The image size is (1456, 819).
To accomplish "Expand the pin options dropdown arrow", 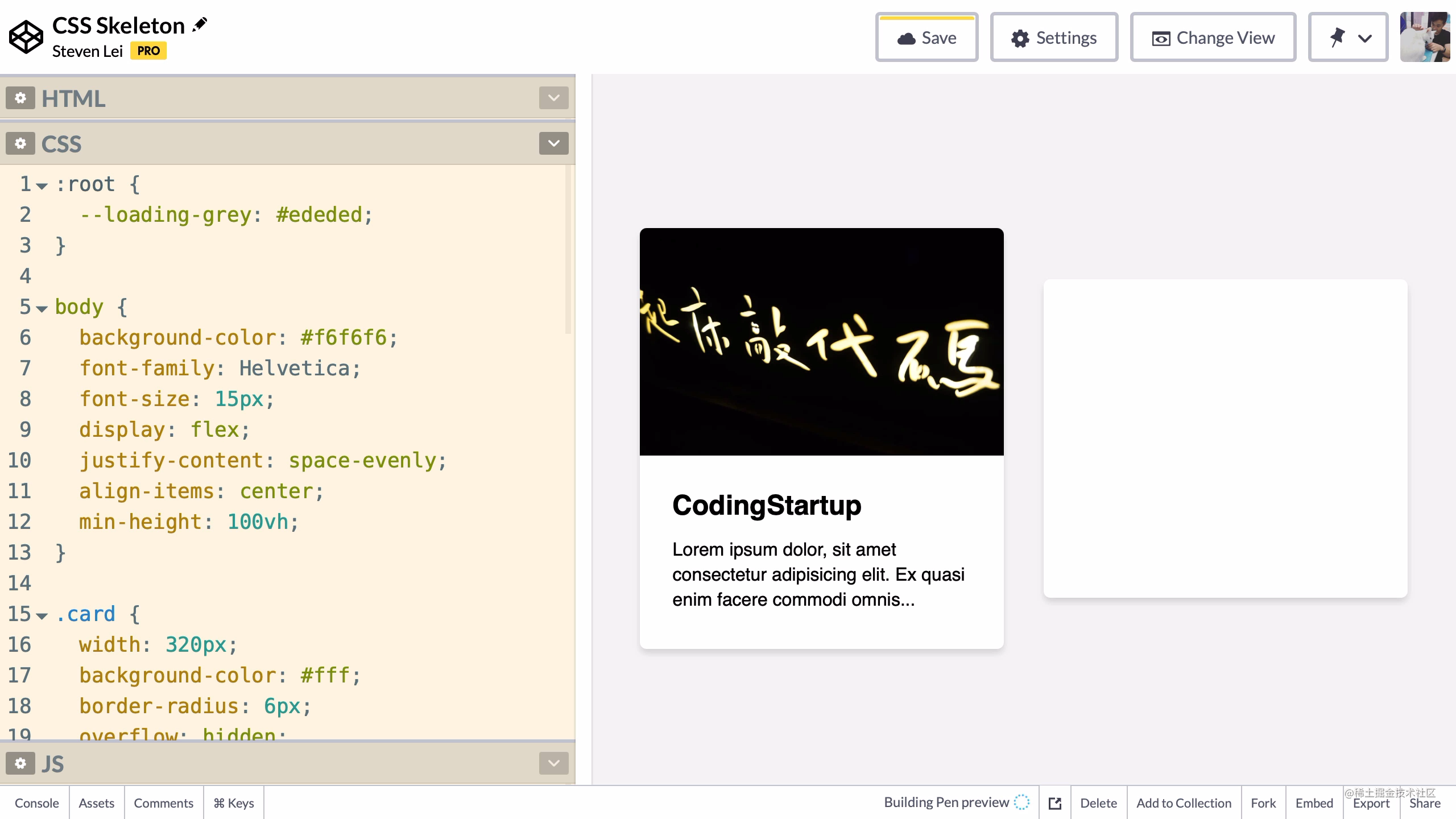I will click(1365, 37).
